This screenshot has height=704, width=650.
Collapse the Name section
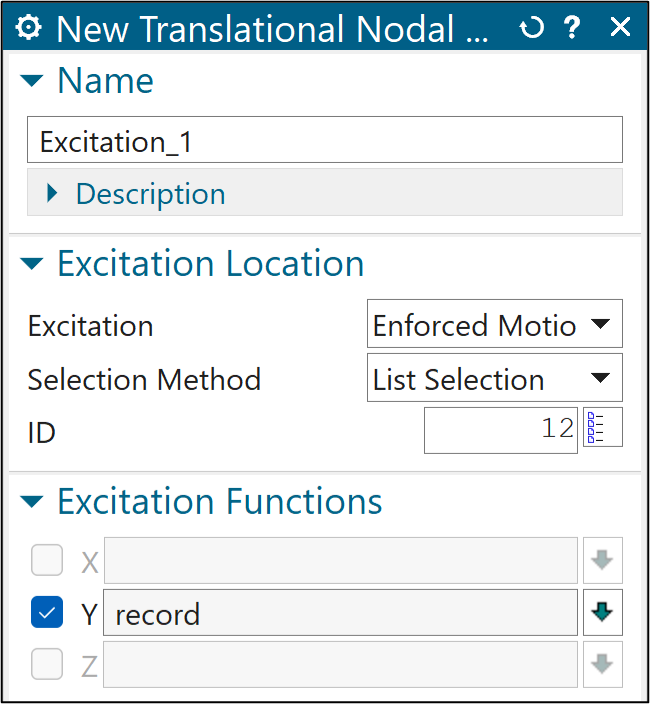pos(33,80)
